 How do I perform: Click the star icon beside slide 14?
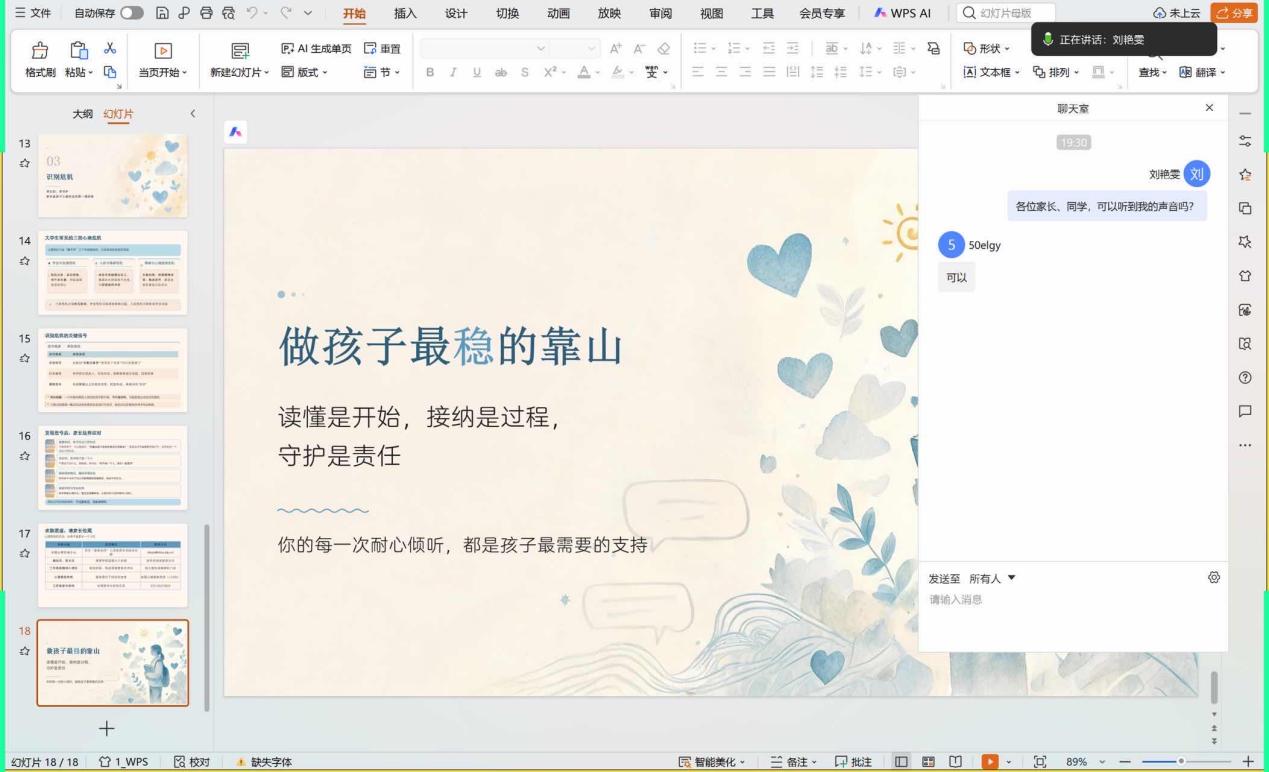tap(24, 261)
